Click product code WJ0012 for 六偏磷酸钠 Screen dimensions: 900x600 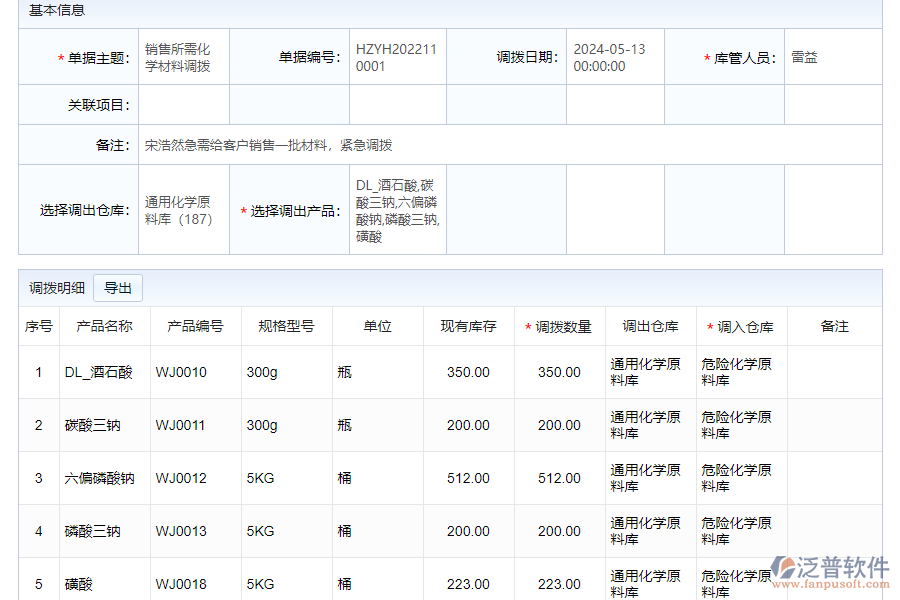pyautogui.click(x=178, y=478)
